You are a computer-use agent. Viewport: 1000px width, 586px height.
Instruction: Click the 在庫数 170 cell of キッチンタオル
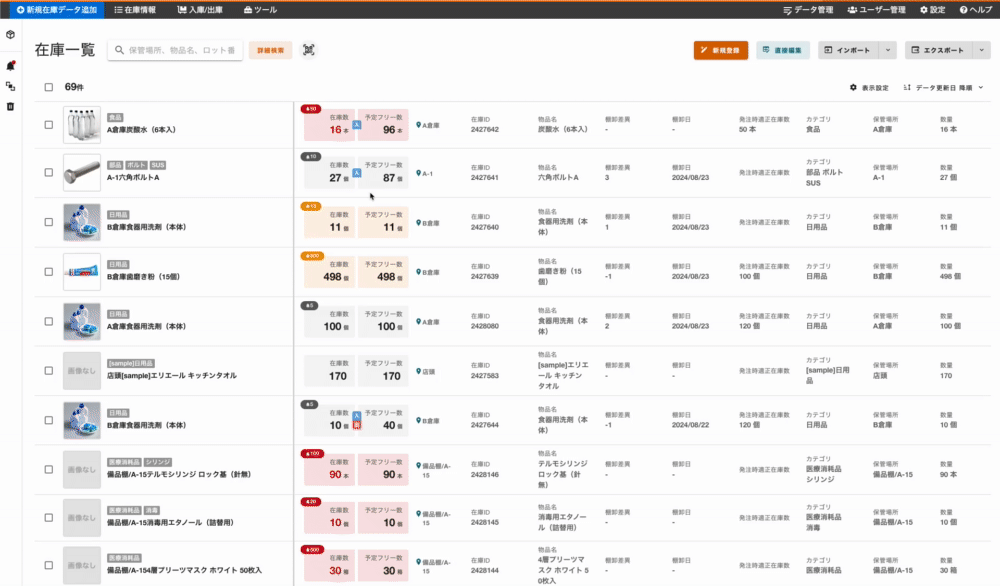tap(329, 371)
